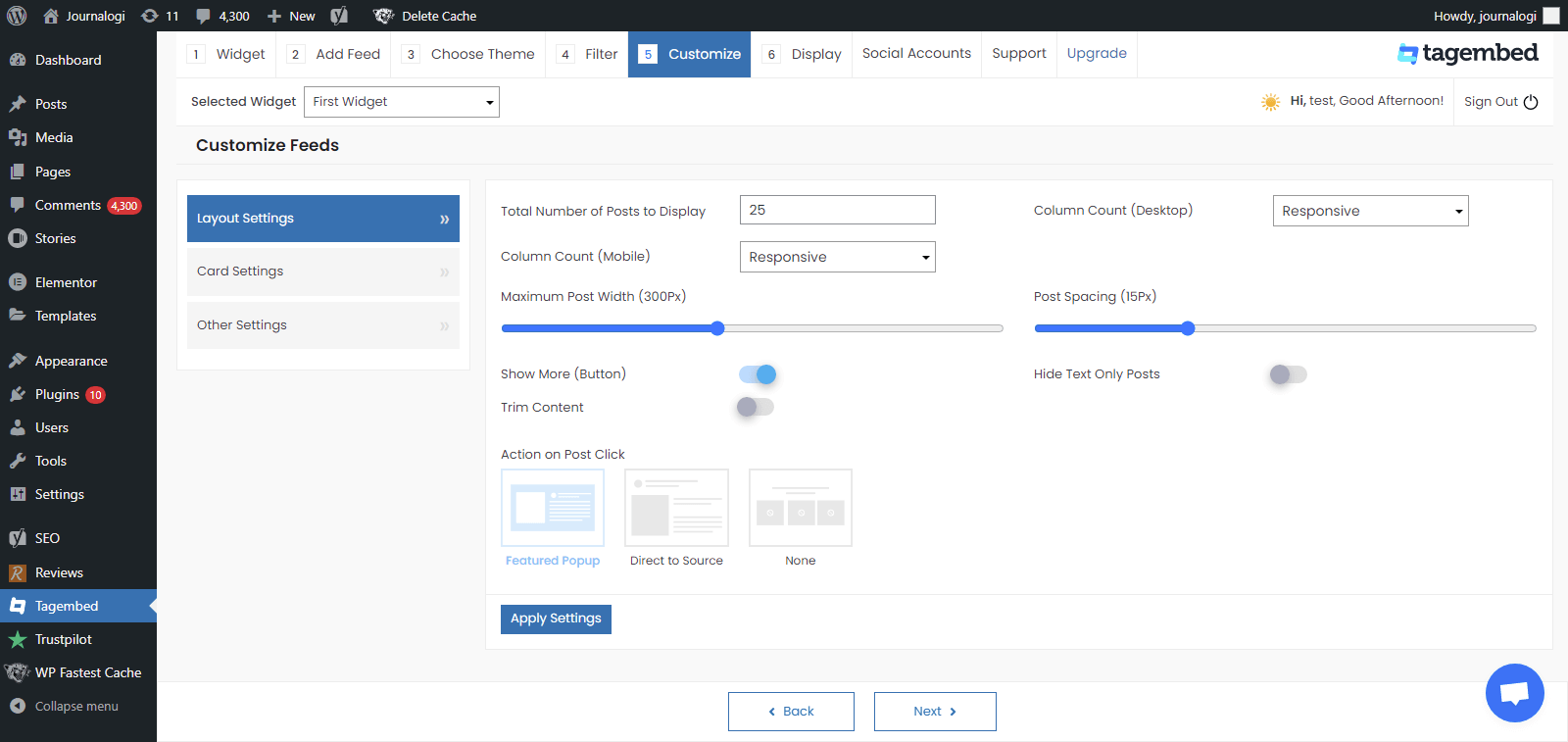
Task: Open the Elementor sidebar icon
Action: click(x=18, y=282)
